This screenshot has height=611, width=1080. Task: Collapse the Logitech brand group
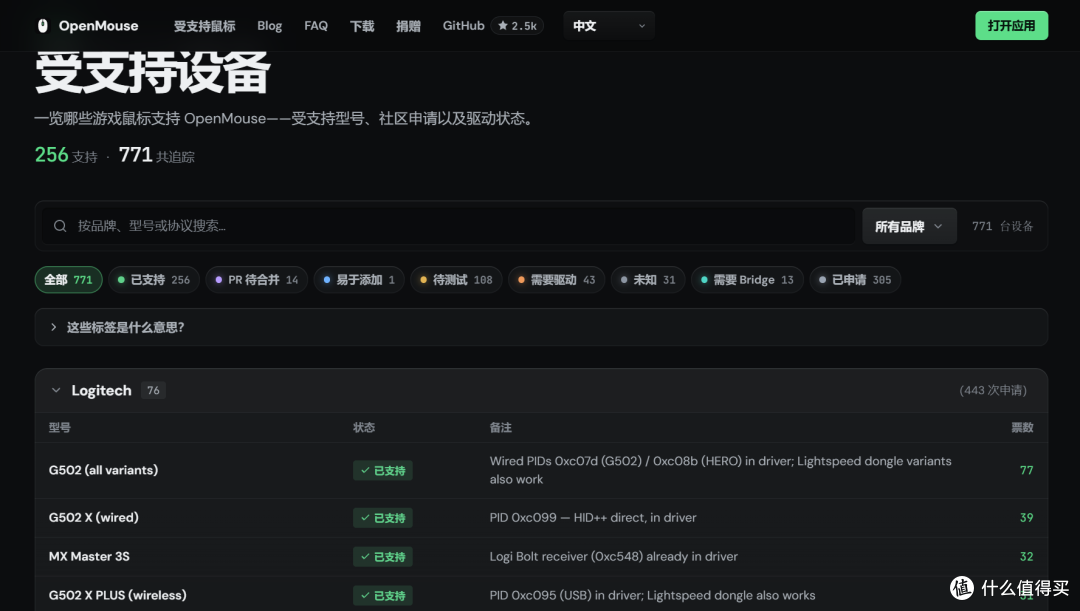click(x=56, y=391)
